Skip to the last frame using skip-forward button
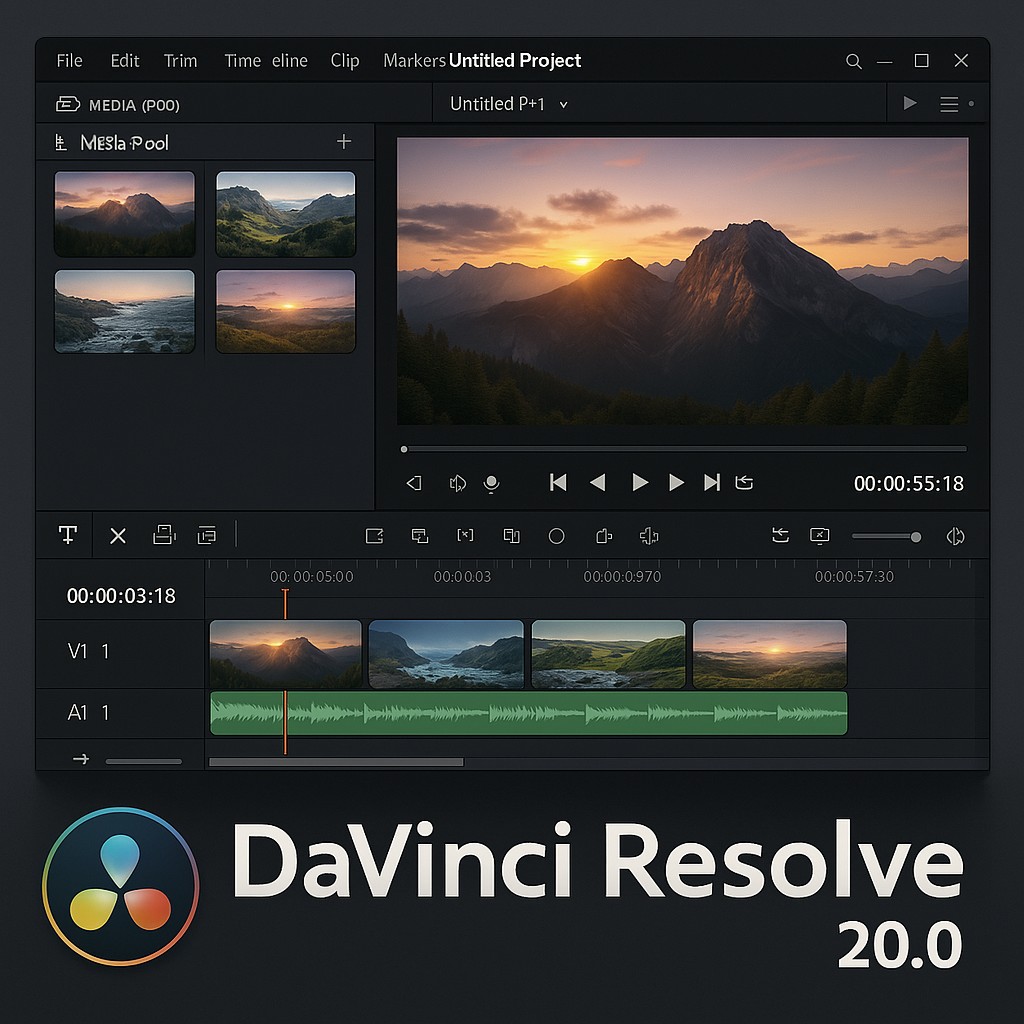The height and width of the screenshot is (1024, 1024). [x=712, y=483]
